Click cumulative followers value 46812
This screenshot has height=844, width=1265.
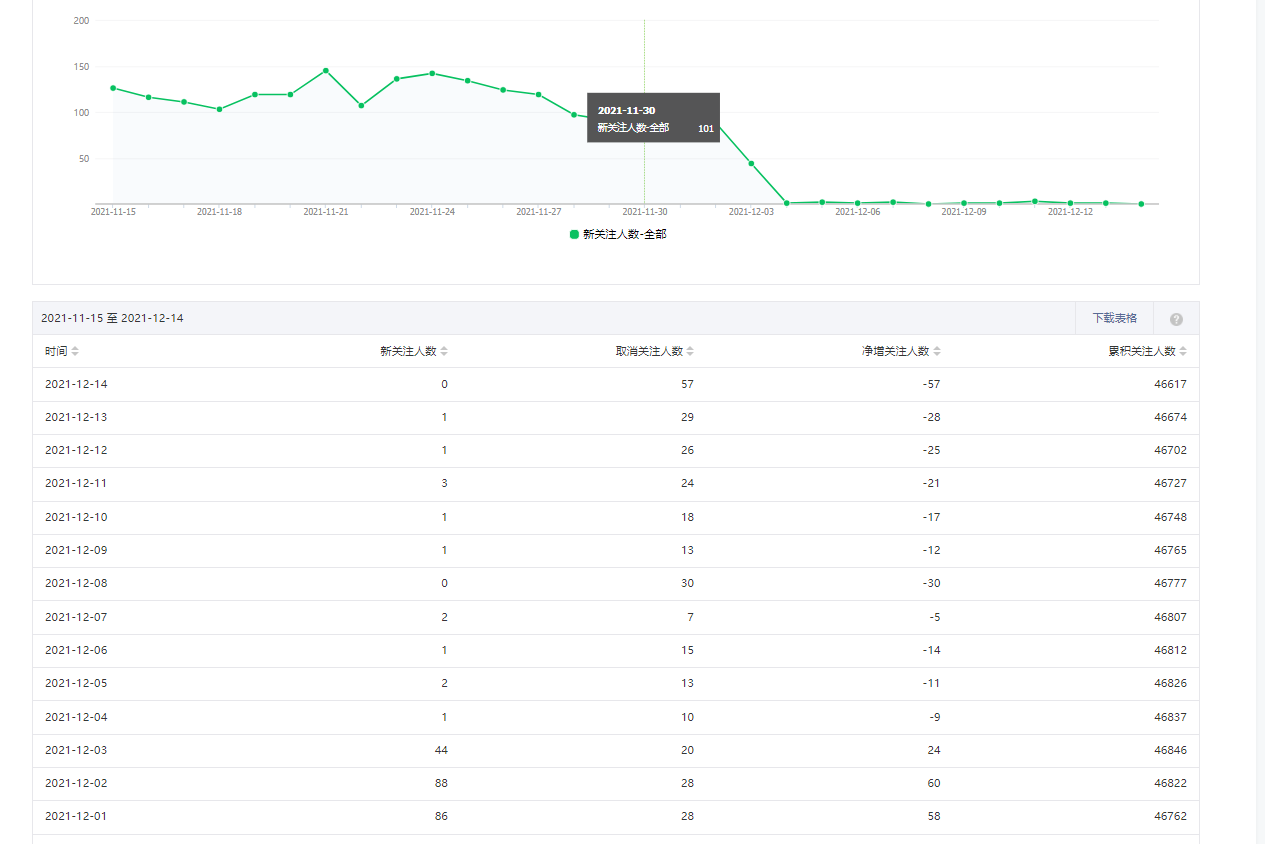1170,650
